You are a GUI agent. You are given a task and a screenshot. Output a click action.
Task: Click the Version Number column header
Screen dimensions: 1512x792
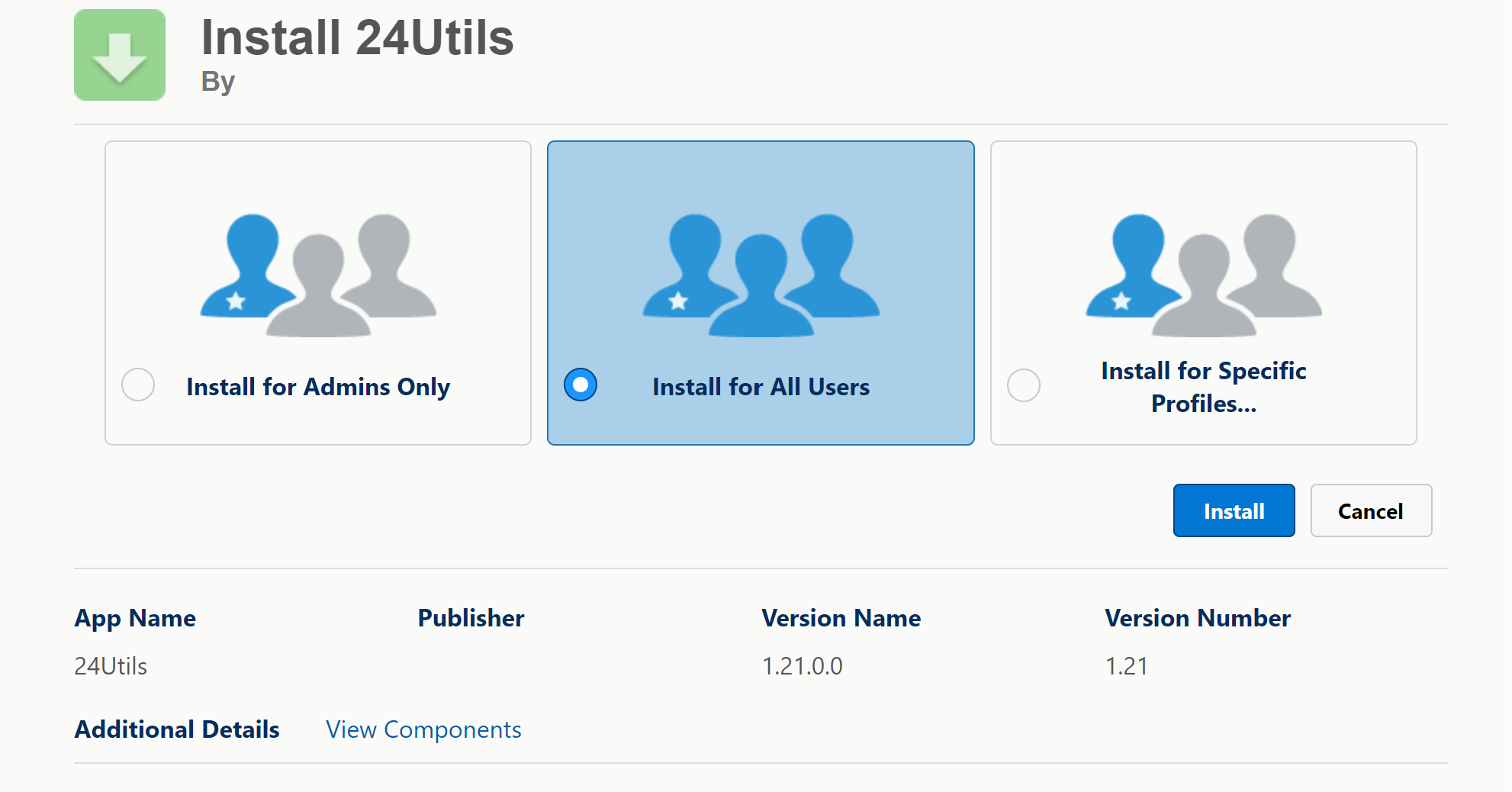tap(1197, 618)
